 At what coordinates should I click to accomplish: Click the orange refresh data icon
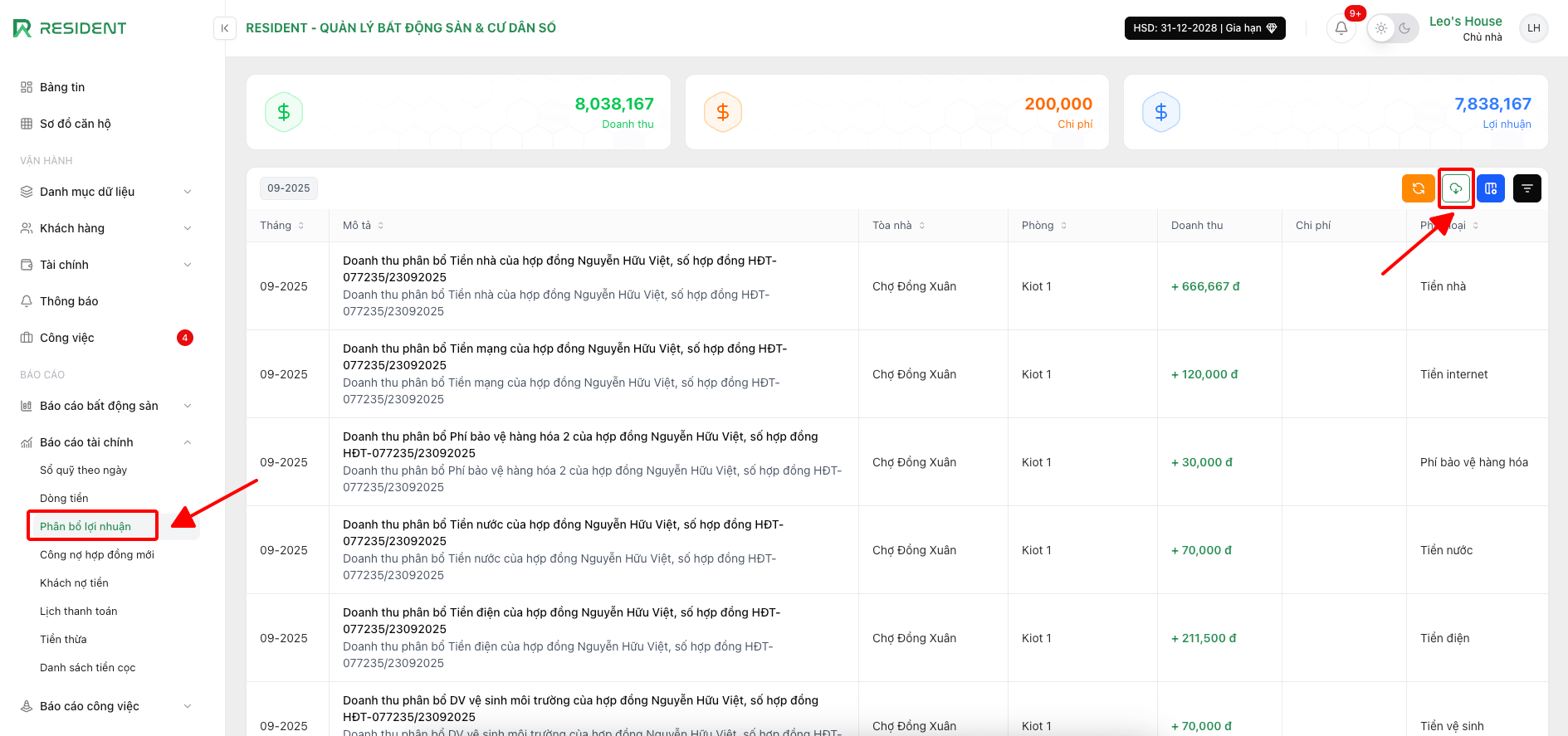coord(1418,188)
